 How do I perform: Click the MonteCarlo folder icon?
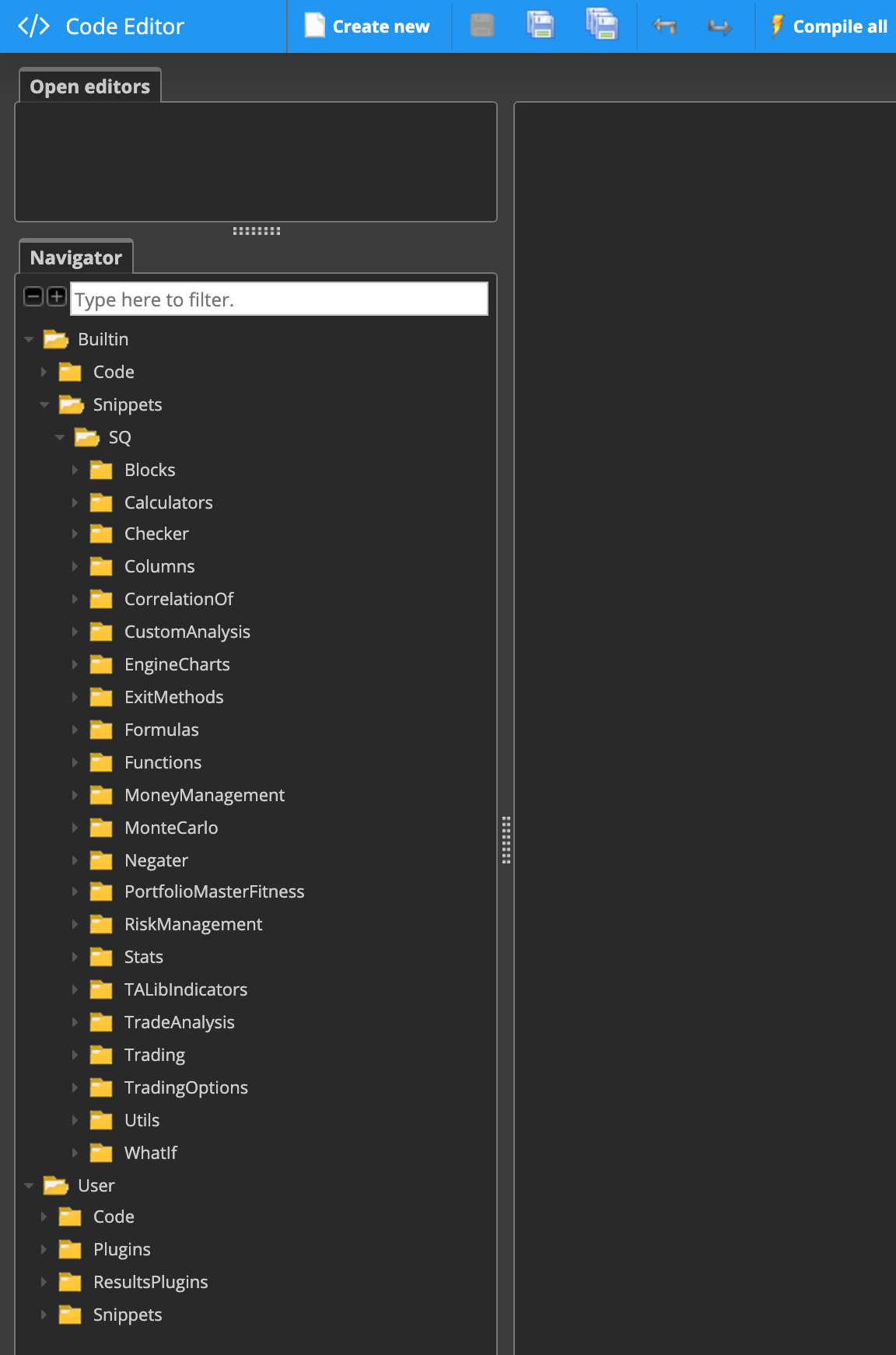coord(101,828)
